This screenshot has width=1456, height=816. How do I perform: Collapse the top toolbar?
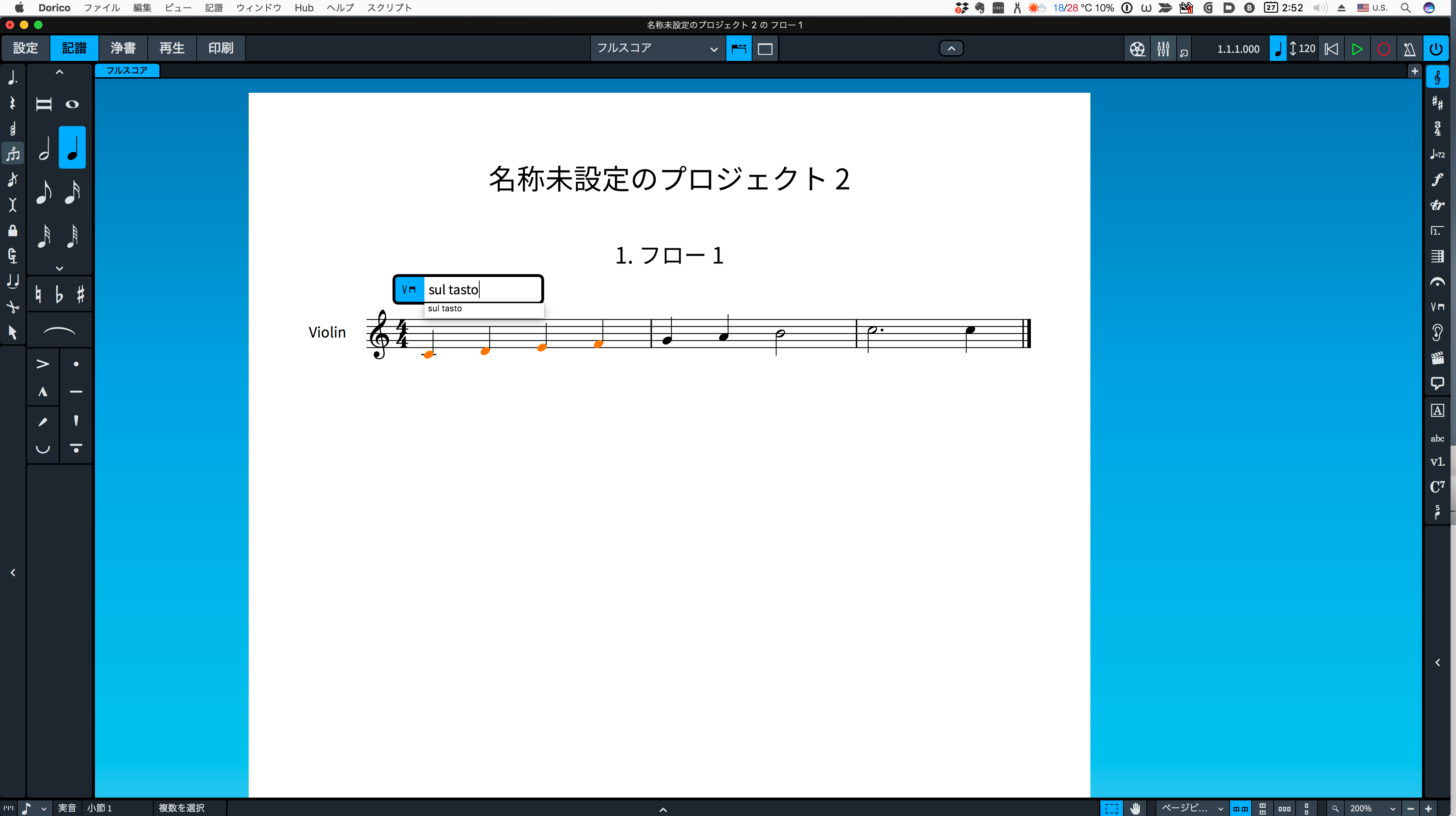point(951,49)
